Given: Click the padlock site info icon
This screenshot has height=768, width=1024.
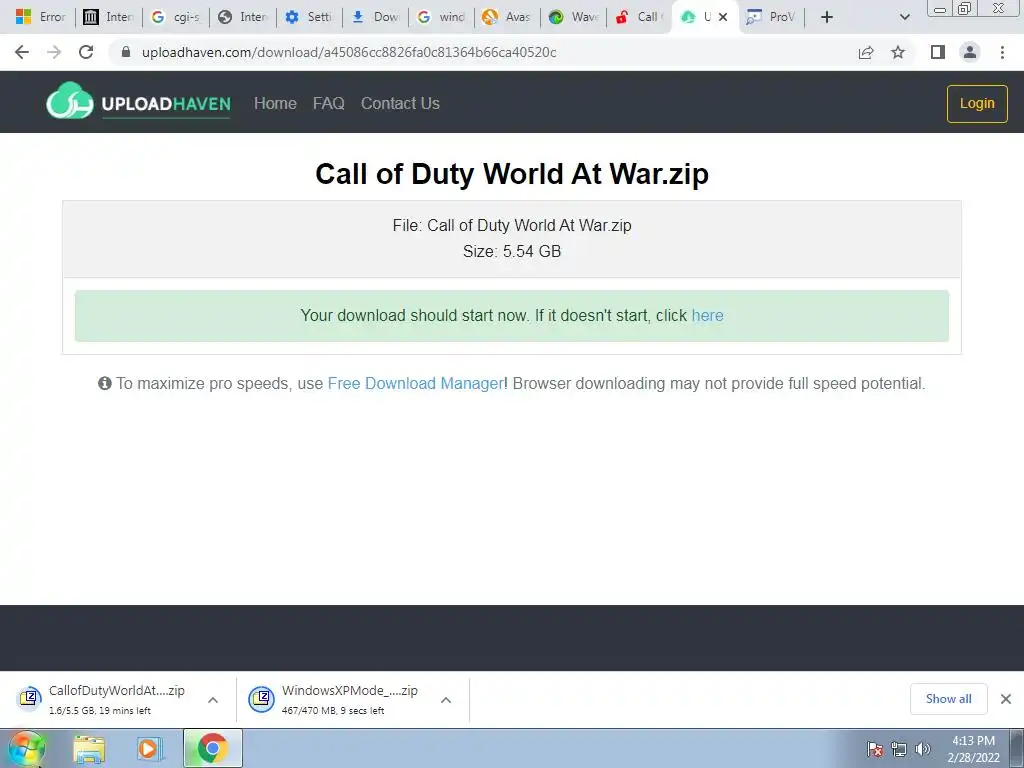Looking at the screenshot, I should coord(126,52).
